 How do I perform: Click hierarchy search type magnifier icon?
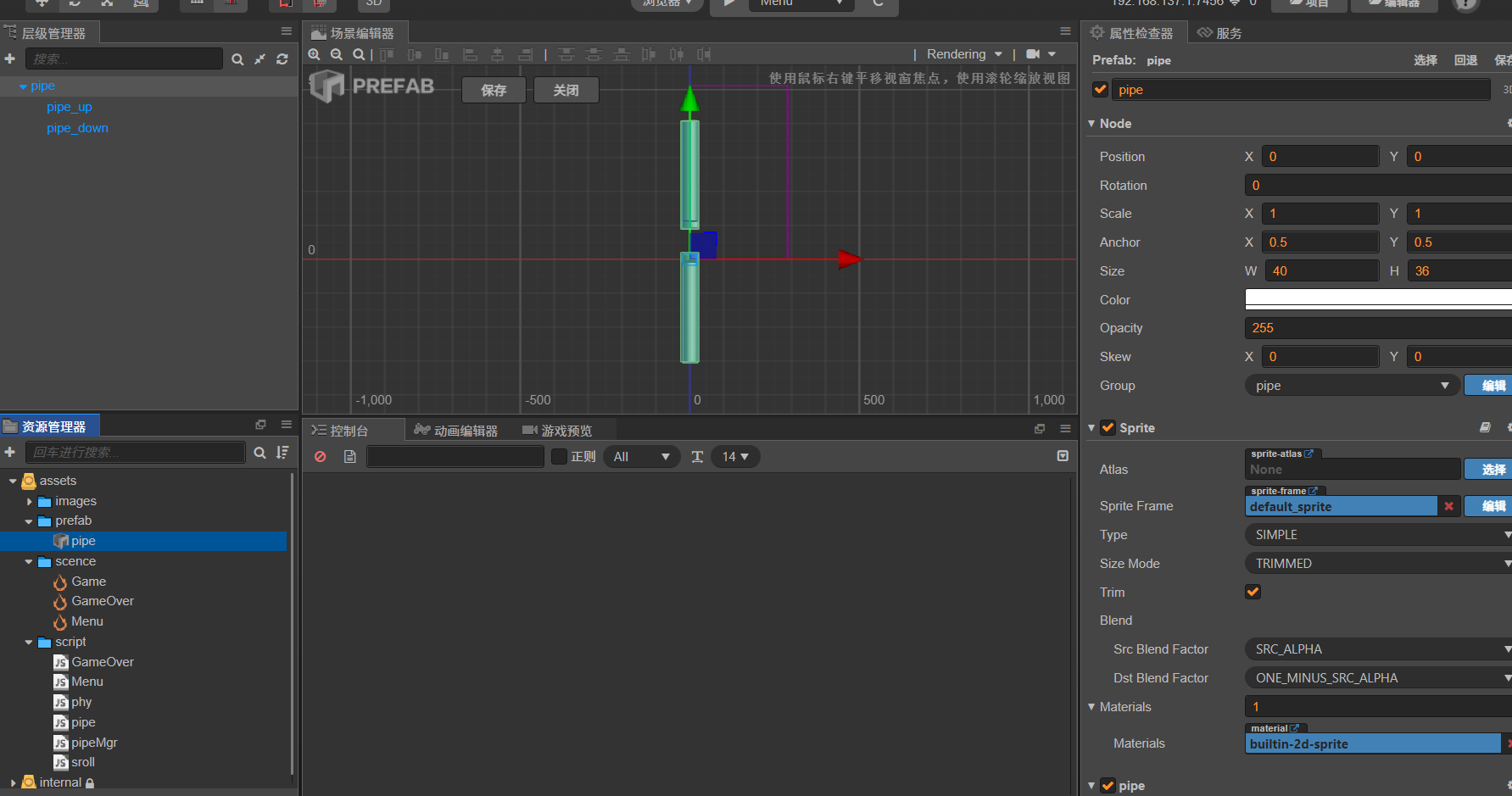(x=237, y=59)
